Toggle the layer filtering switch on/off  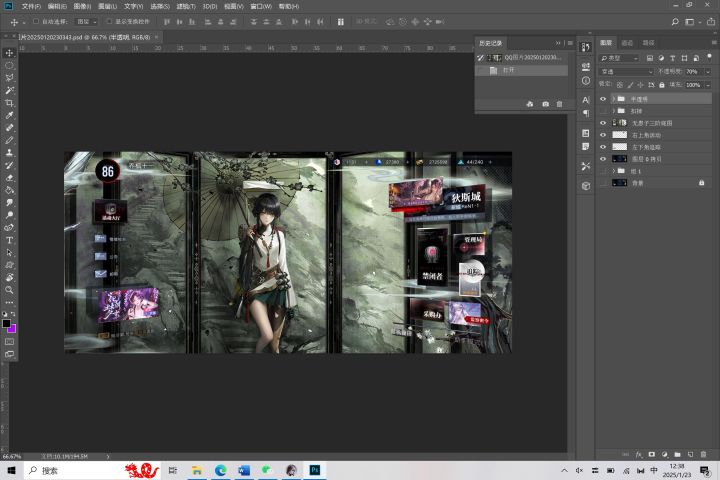[x=709, y=57]
